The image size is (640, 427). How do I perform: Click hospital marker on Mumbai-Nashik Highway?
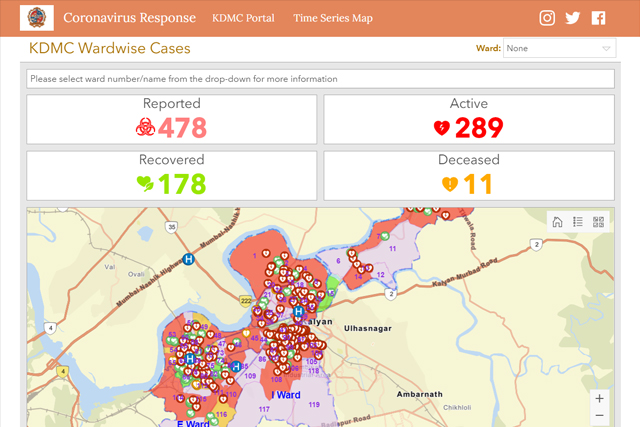tap(188, 259)
